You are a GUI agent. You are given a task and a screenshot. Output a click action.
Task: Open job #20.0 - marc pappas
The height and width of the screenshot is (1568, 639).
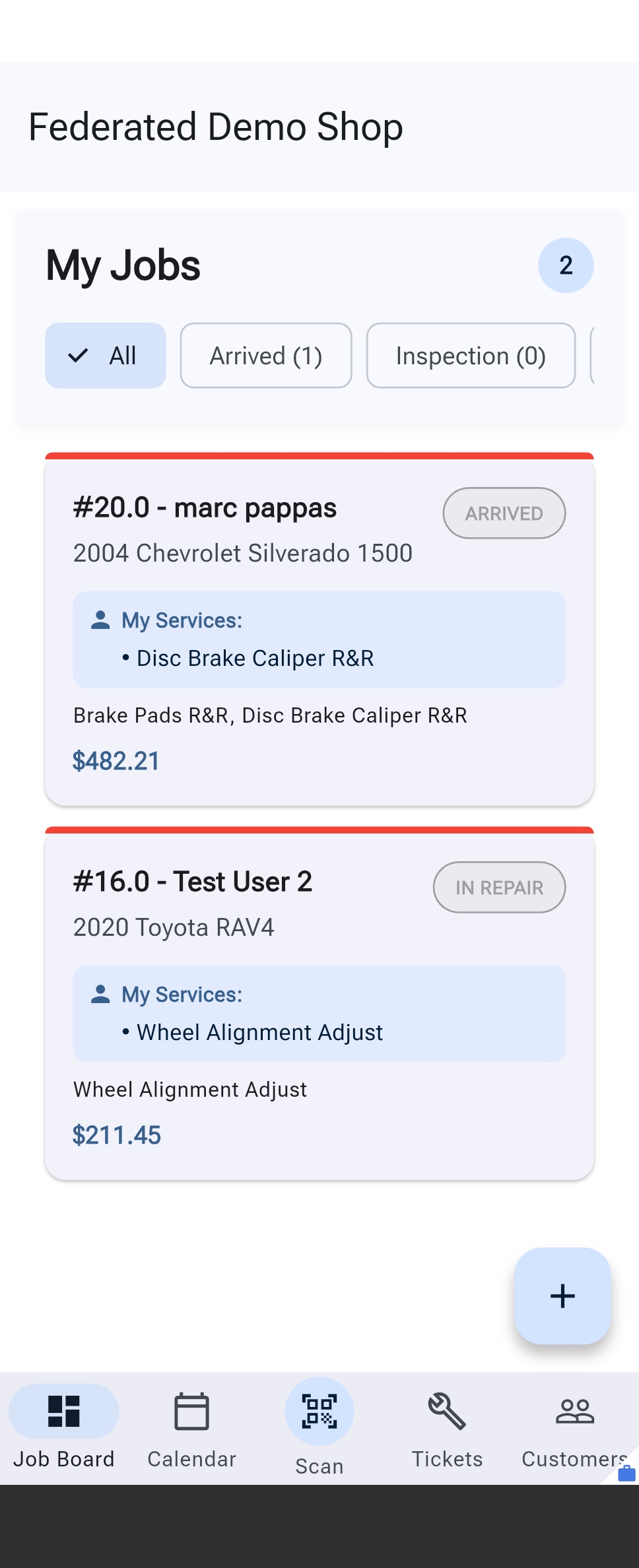click(205, 508)
